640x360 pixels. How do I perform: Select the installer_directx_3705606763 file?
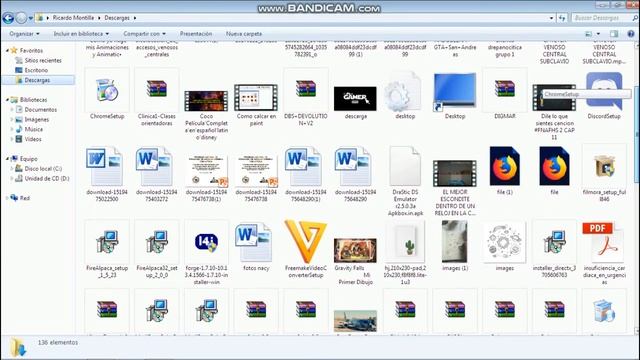pyautogui.click(x=554, y=242)
